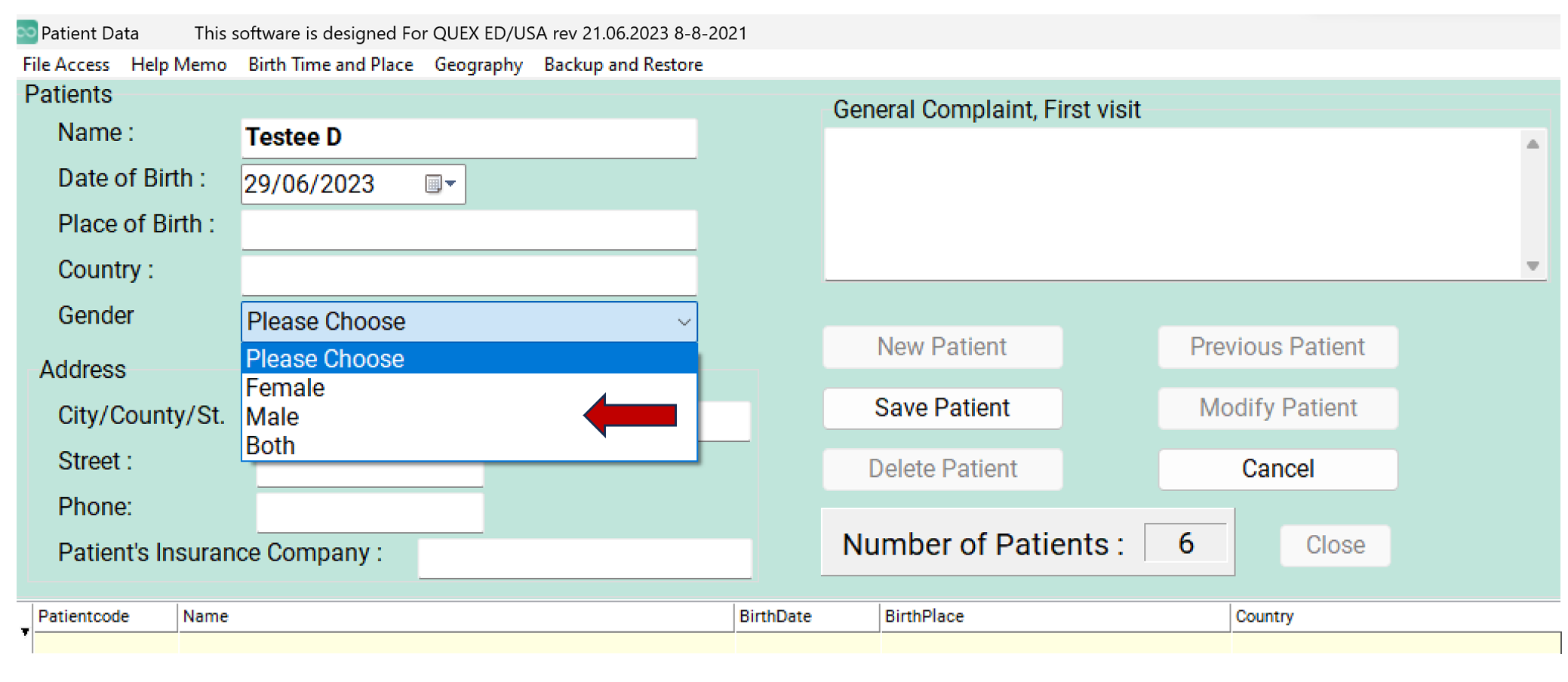The height and width of the screenshot is (682, 1568).
Task: Select the Patientcode column header
Action: click(105, 616)
